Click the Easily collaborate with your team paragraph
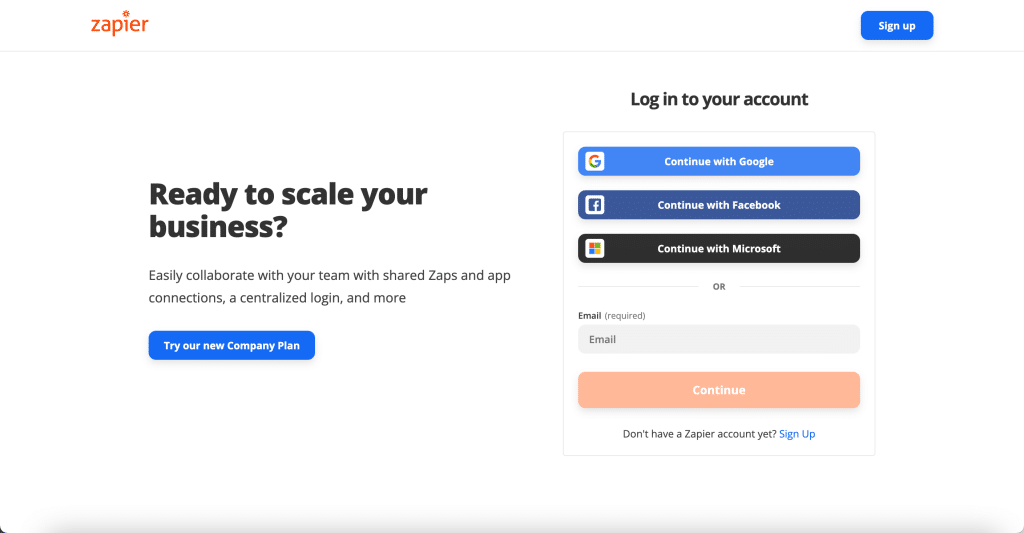This screenshot has height=533, width=1024. pyautogui.click(x=329, y=287)
